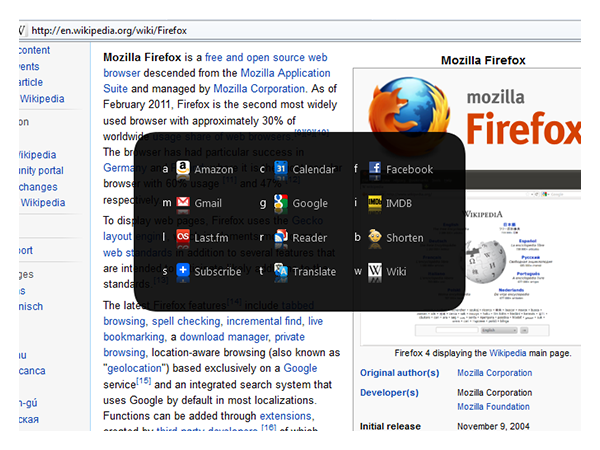Click the 'spell checking' link
The image size is (600, 450).
pyautogui.click(x=185, y=321)
